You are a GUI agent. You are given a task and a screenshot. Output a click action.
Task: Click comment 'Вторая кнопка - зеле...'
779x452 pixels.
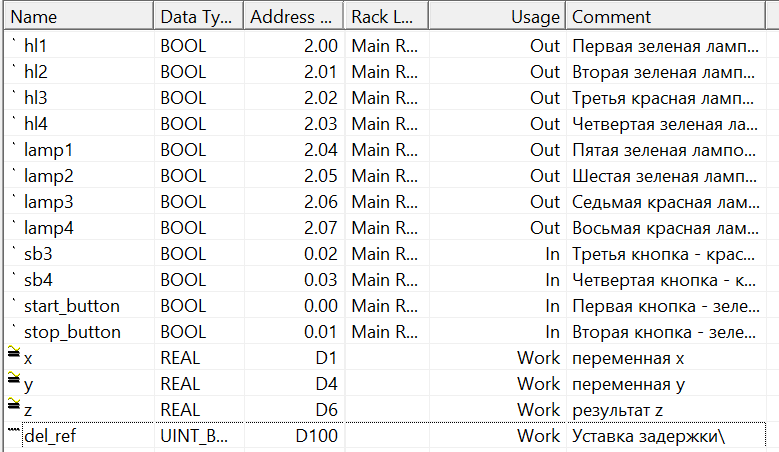(664, 332)
